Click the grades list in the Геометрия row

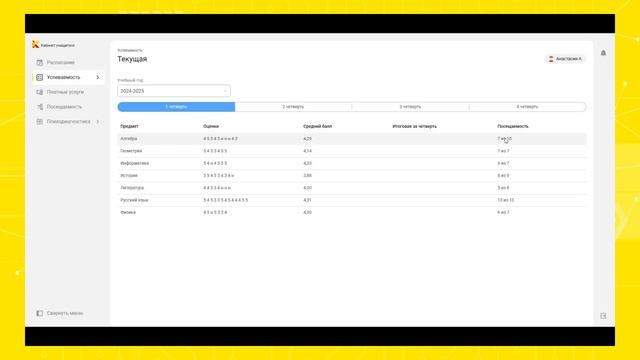[x=215, y=151]
